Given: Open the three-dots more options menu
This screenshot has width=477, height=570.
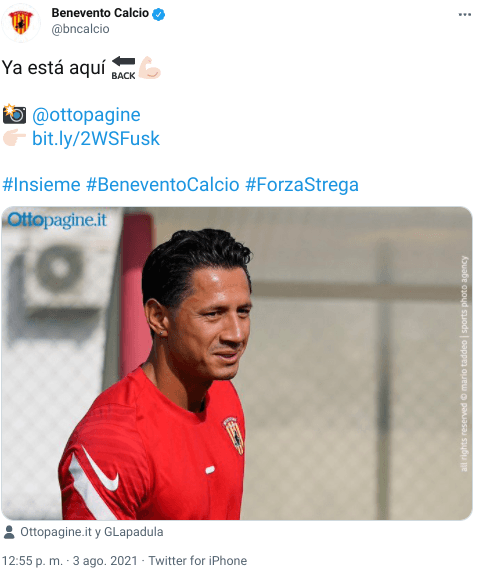Looking at the screenshot, I should point(464,15).
